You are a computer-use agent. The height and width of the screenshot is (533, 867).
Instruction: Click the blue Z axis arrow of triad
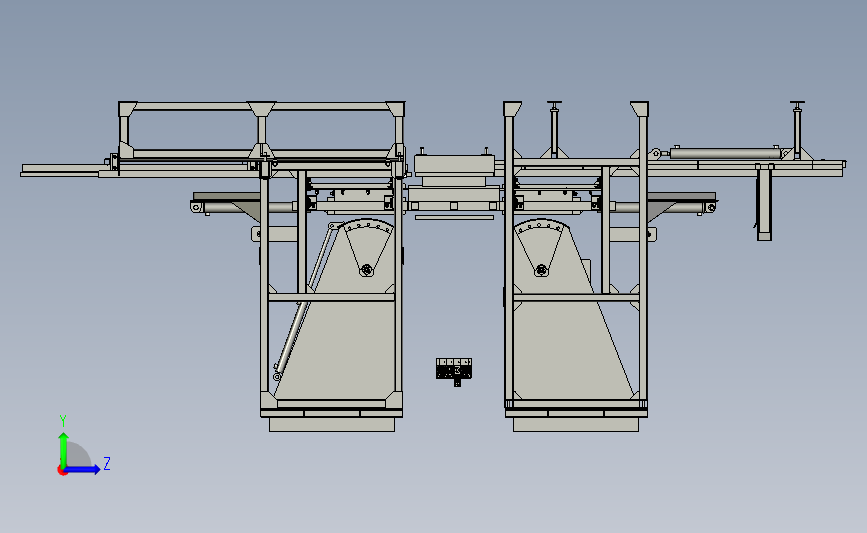coord(82,469)
